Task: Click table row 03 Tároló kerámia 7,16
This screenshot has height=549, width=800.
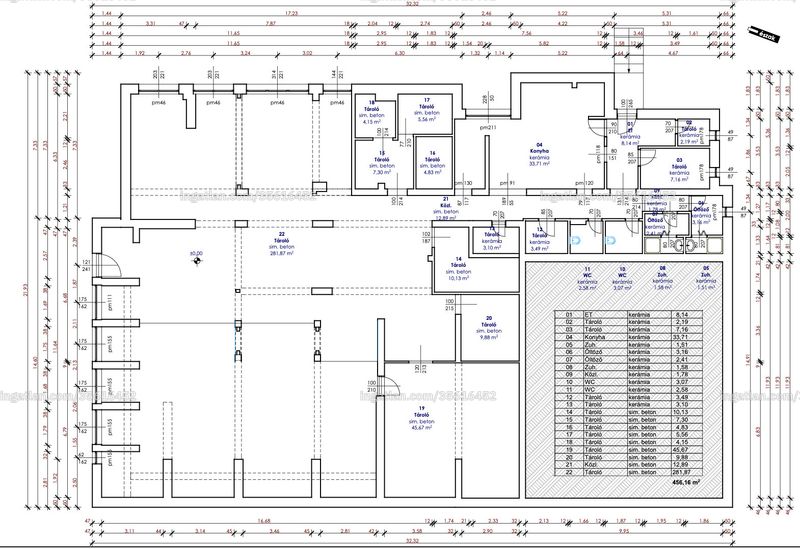Action: tap(629, 330)
